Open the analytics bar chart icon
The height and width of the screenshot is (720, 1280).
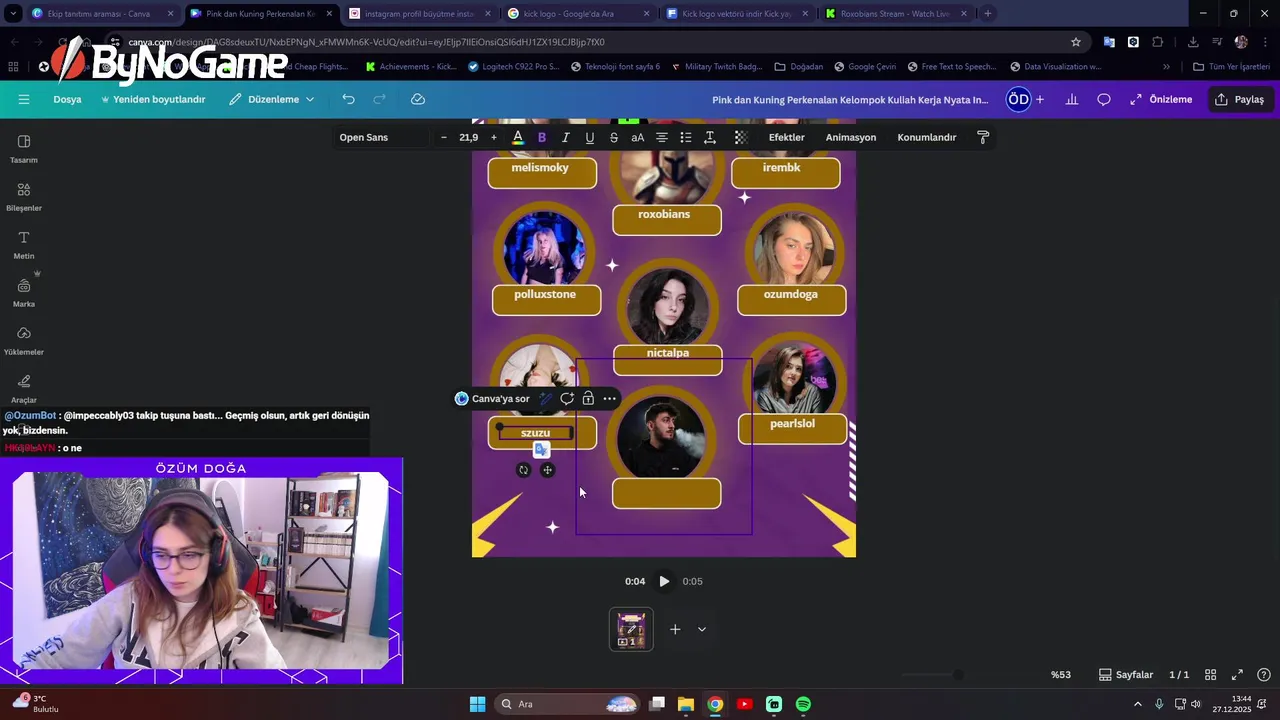pos(1072,99)
